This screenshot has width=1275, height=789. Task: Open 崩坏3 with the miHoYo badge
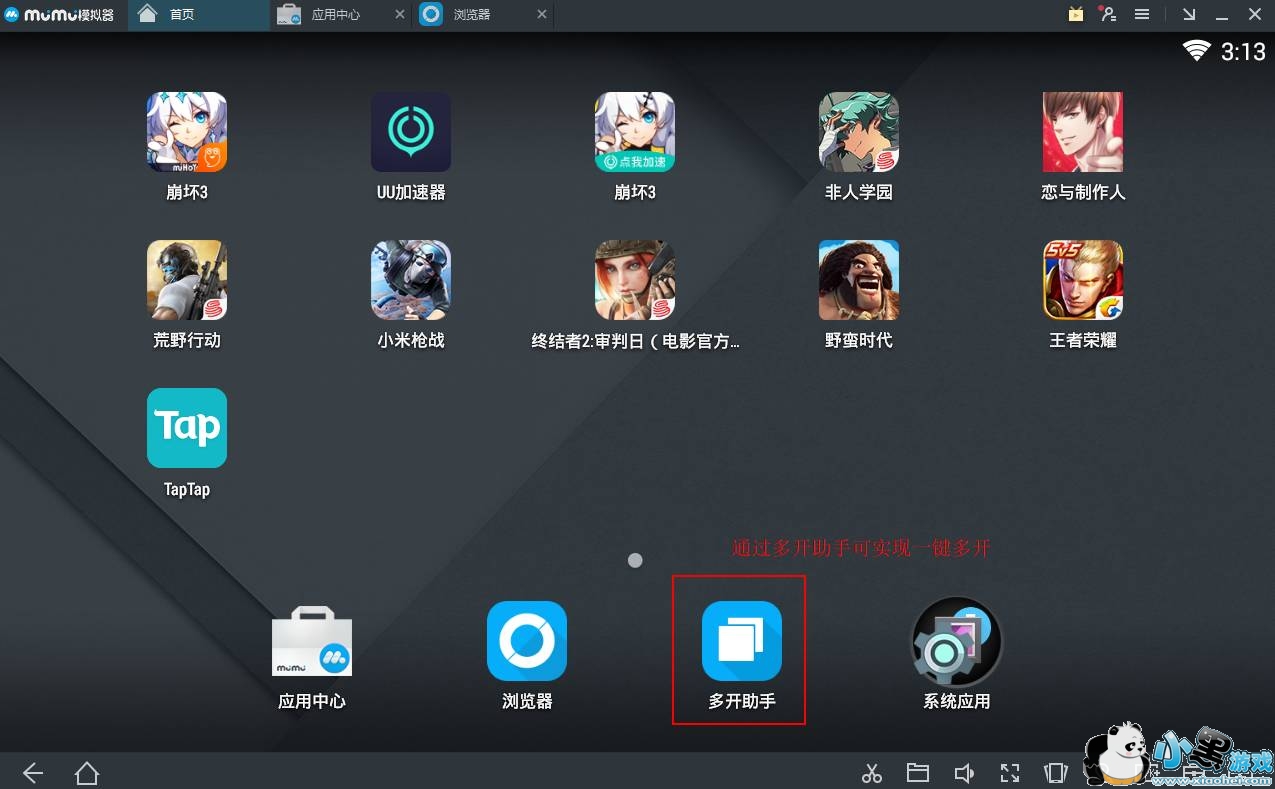187,132
